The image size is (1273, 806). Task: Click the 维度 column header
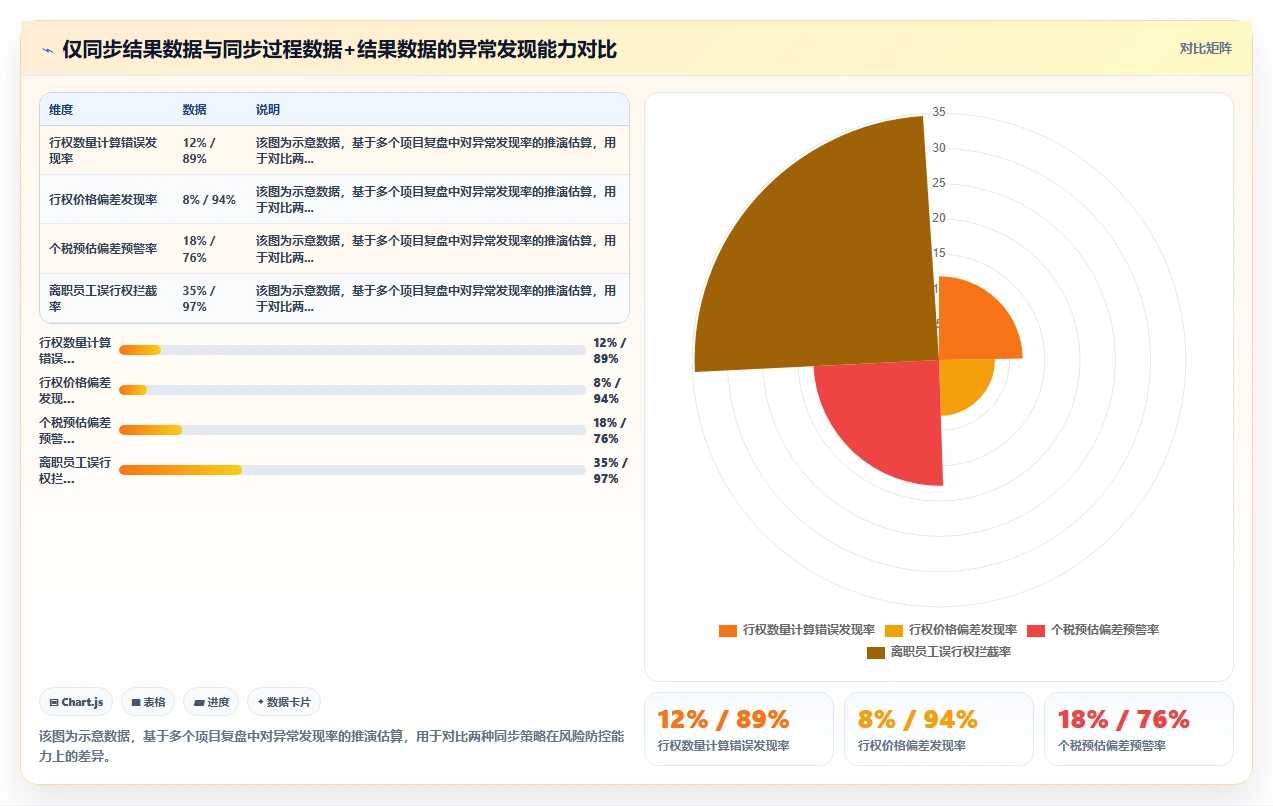click(61, 110)
